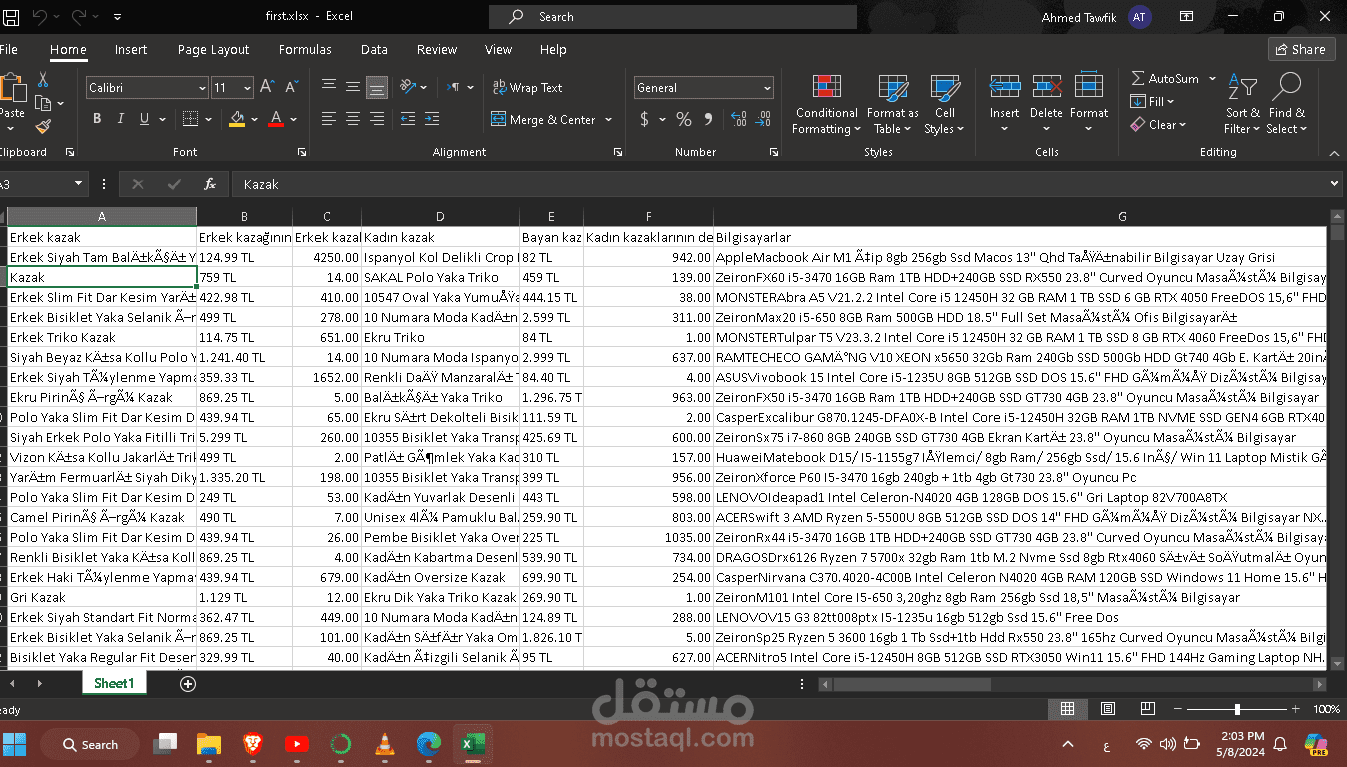Click the Save icon in title bar
The image size is (1347, 767).
tap(11, 17)
